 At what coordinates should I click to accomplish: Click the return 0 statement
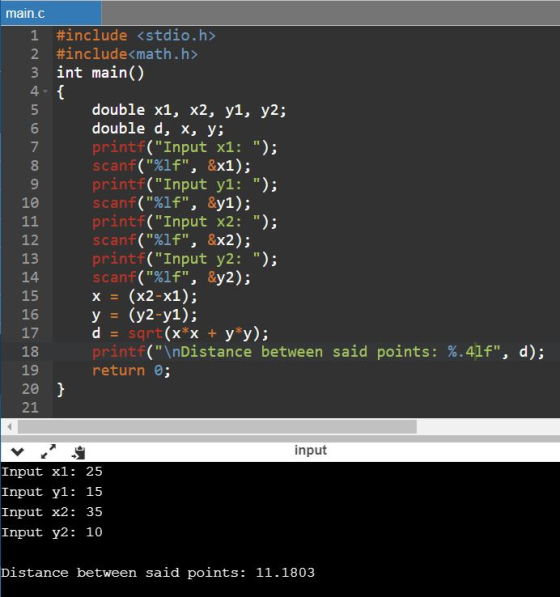(x=131, y=371)
